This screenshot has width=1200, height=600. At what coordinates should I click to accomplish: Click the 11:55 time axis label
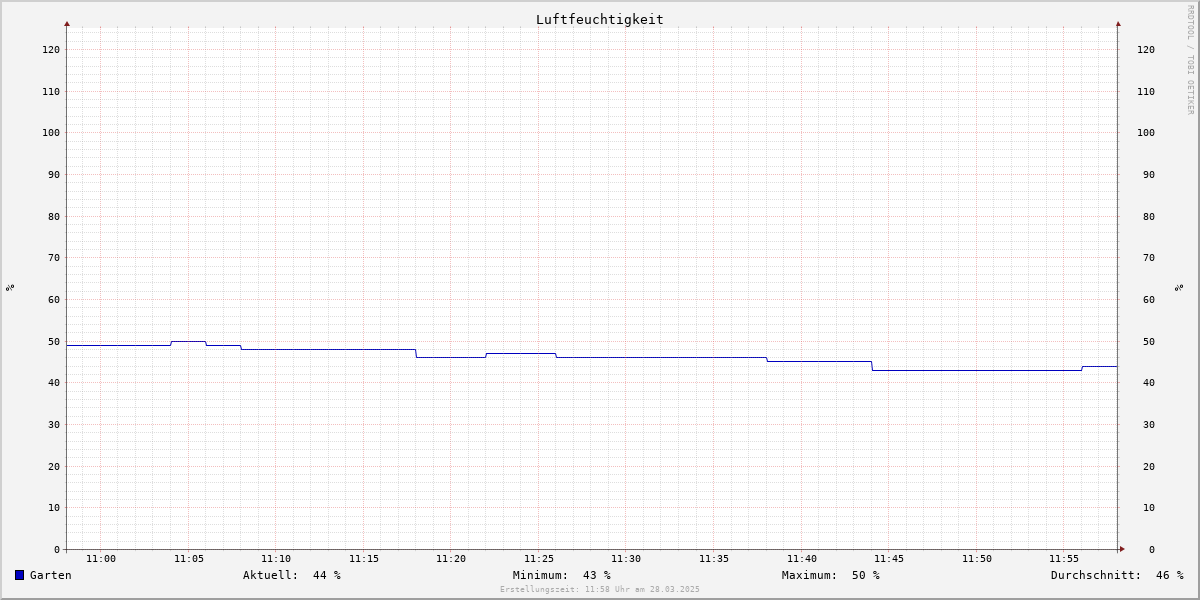pos(1064,559)
